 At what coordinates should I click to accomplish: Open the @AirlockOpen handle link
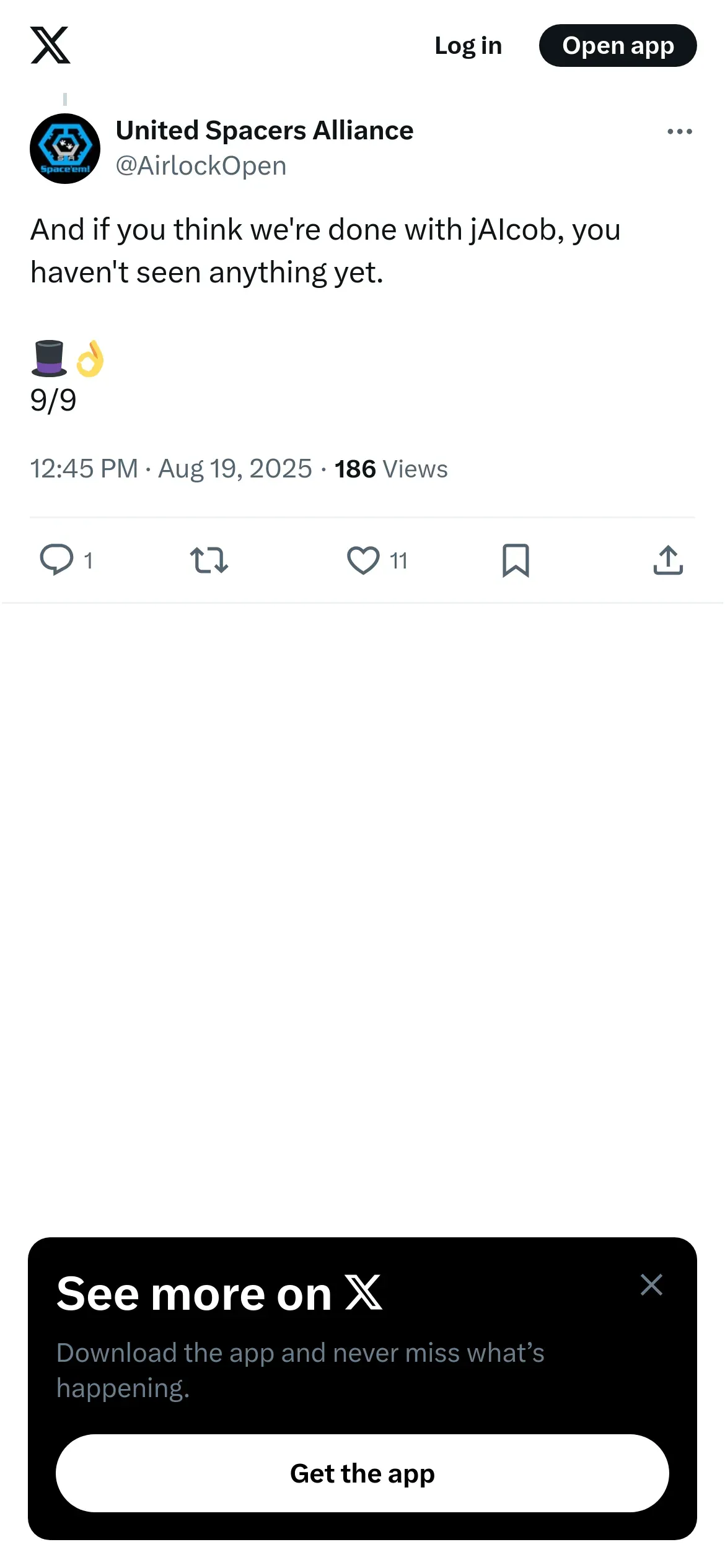click(x=201, y=166)
